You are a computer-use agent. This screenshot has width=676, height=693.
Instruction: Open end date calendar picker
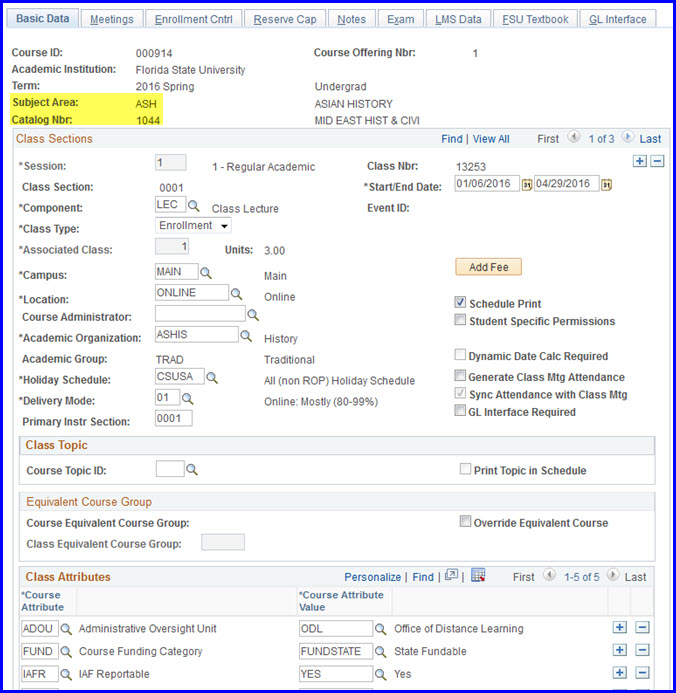click(606, 184)
